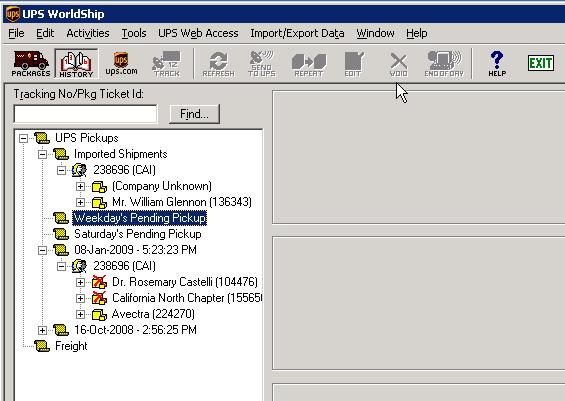Select the California North Chapter label
Screen dimensions: 565x401
[187, 298]
